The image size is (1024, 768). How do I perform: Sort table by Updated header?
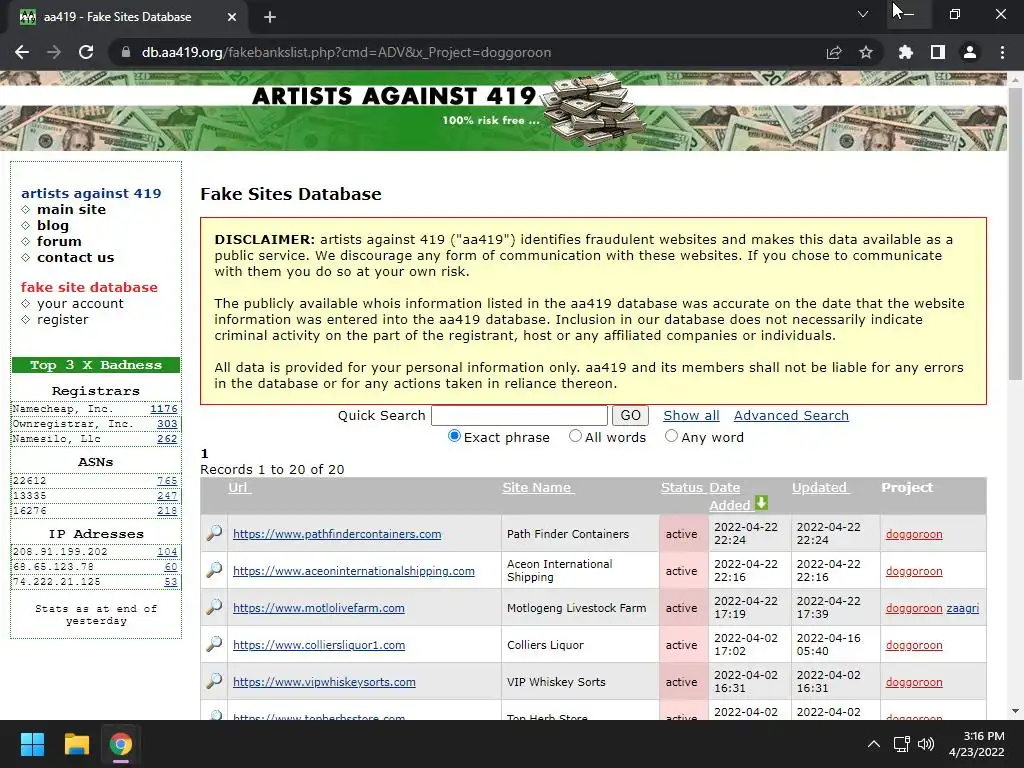coord(820,487)
